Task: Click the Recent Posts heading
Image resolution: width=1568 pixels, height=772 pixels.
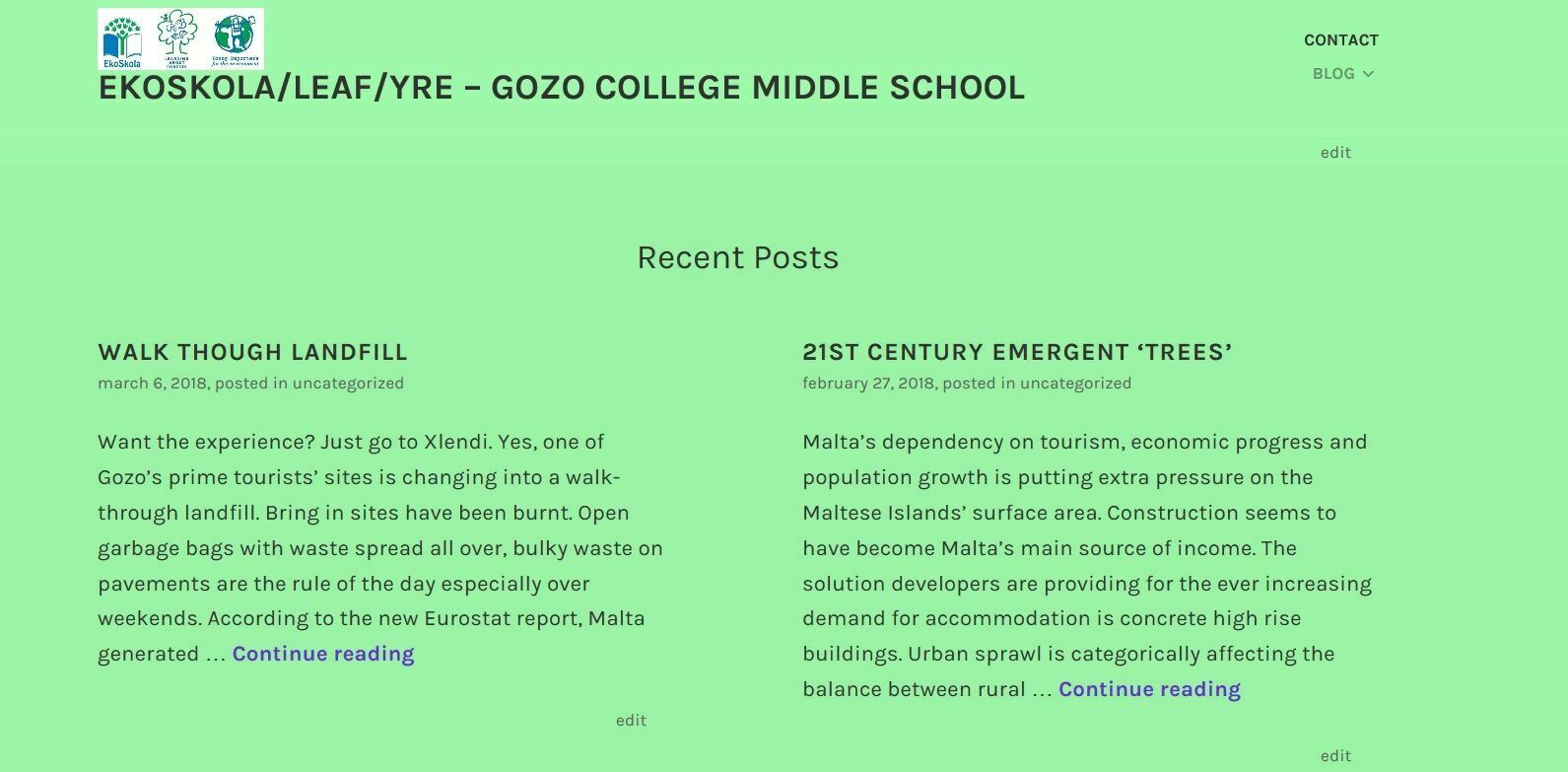Action: pos(737,257)
